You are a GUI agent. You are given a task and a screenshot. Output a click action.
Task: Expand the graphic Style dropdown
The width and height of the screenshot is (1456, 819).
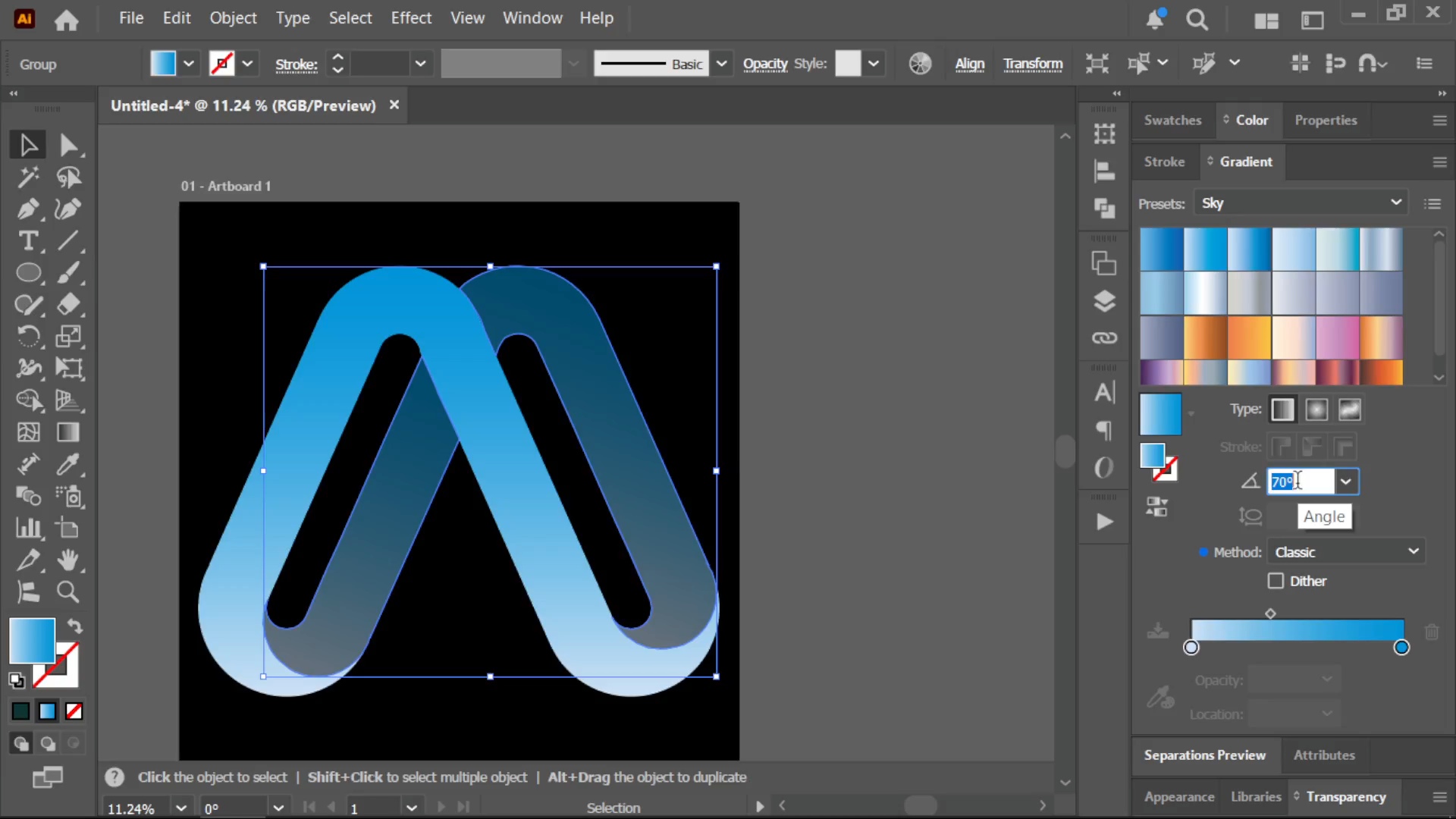tap(874, 64)
